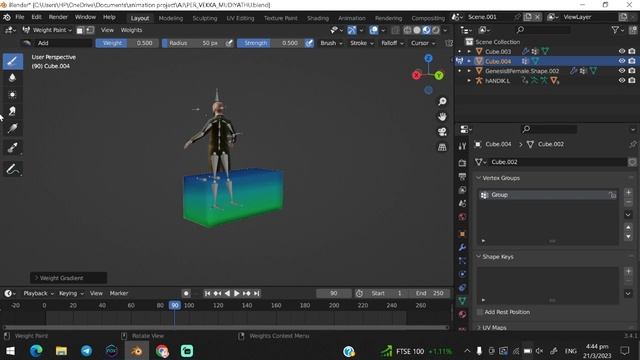This screenshot has width=640, height=360.
Task: Select the Sample Weight eyedropper tool
Action: click(13, 147)
